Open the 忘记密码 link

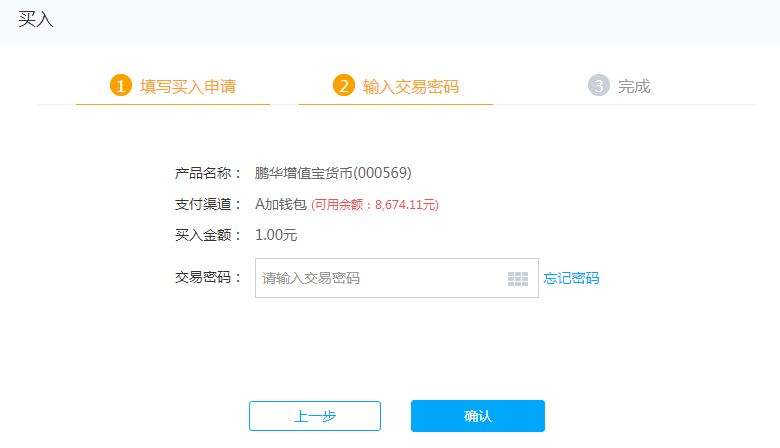(x=571, y=278)
